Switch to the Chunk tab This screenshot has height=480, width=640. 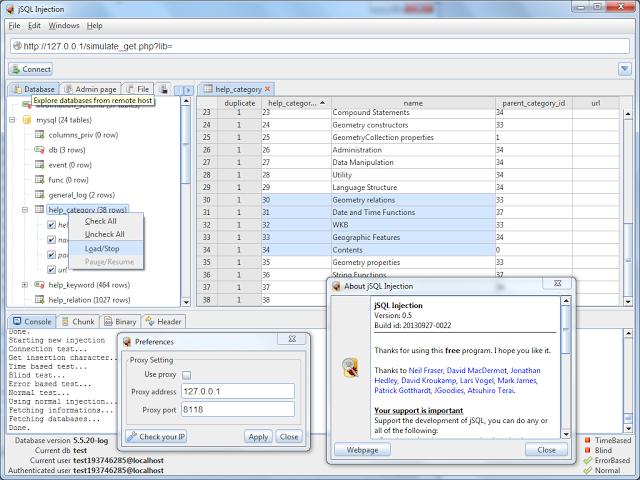[x=81, y=321]
